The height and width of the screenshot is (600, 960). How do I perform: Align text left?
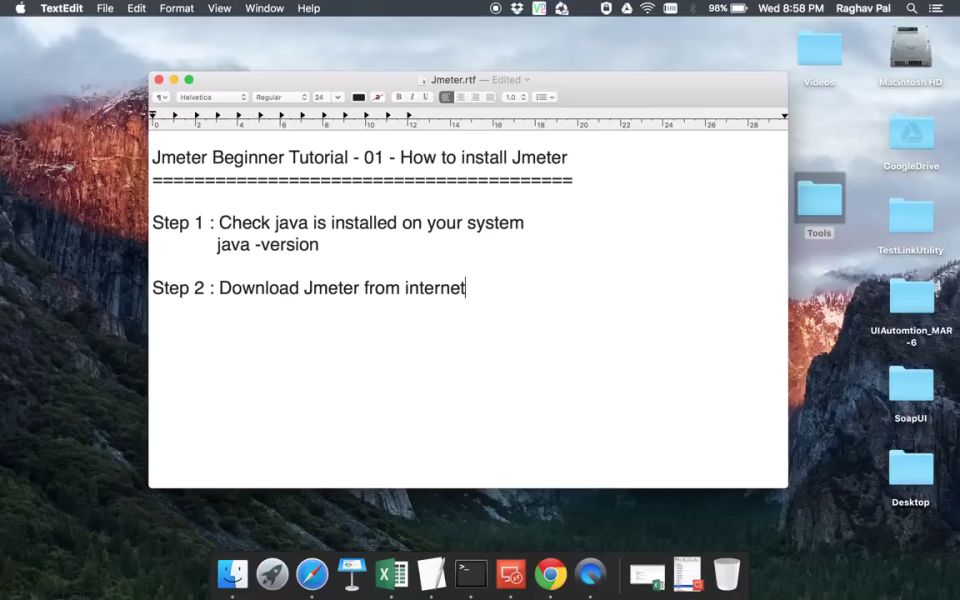[446, 97]
